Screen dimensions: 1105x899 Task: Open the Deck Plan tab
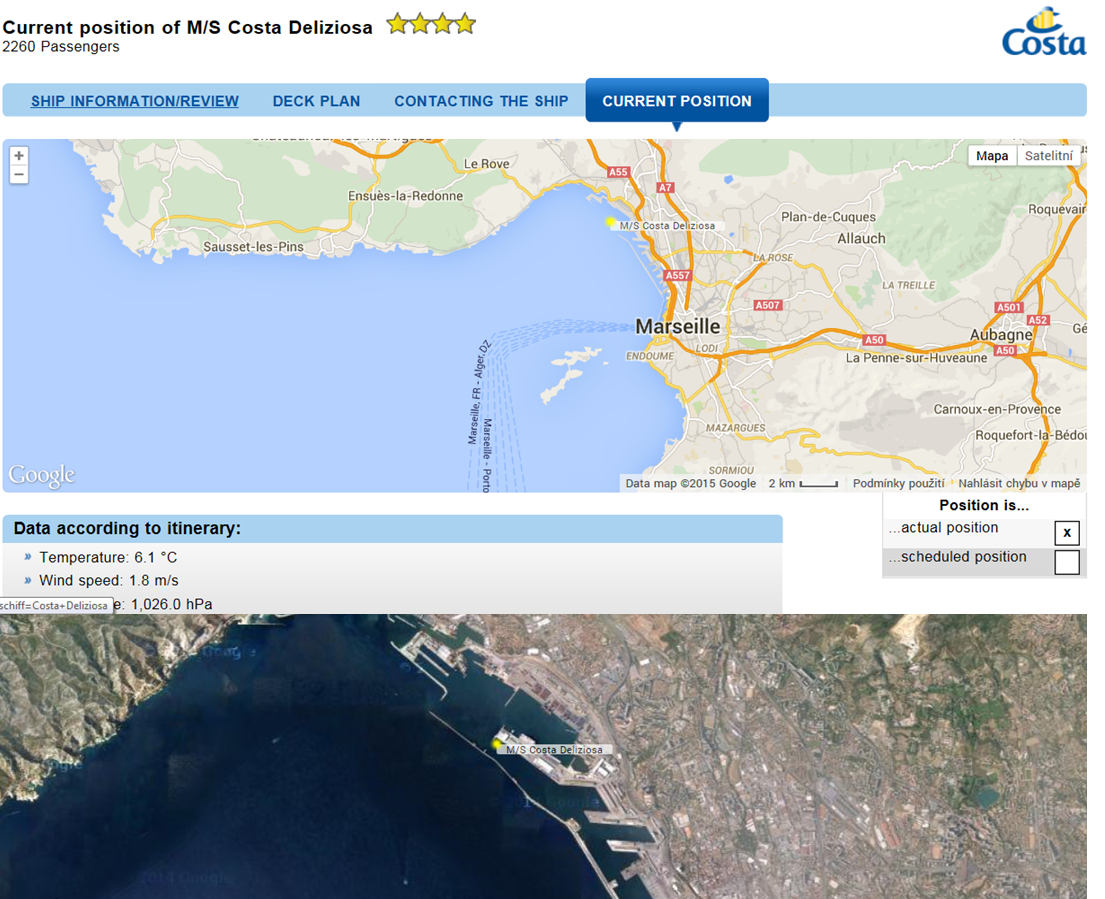point(316,101)
